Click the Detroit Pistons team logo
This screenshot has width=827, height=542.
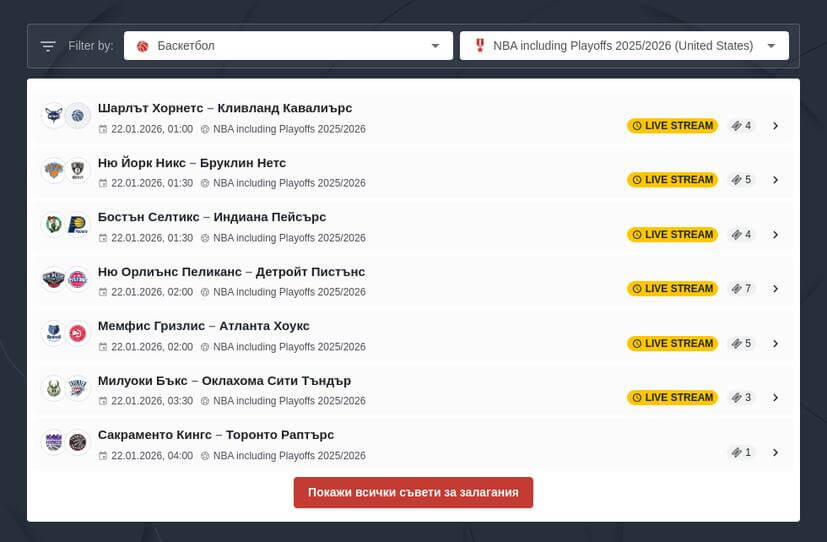coord(78,279)
